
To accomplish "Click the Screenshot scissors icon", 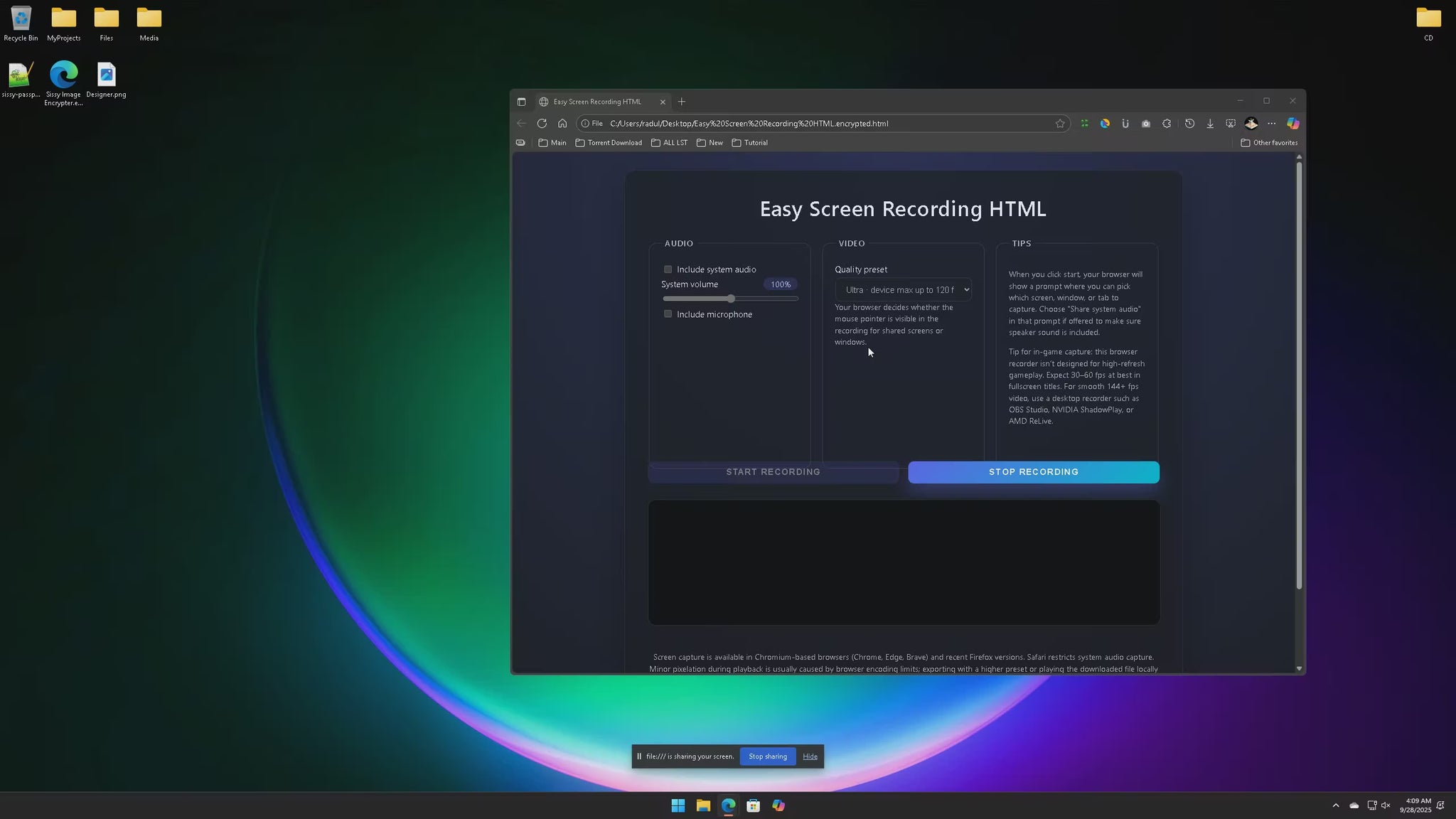I will click(1231, 124).
